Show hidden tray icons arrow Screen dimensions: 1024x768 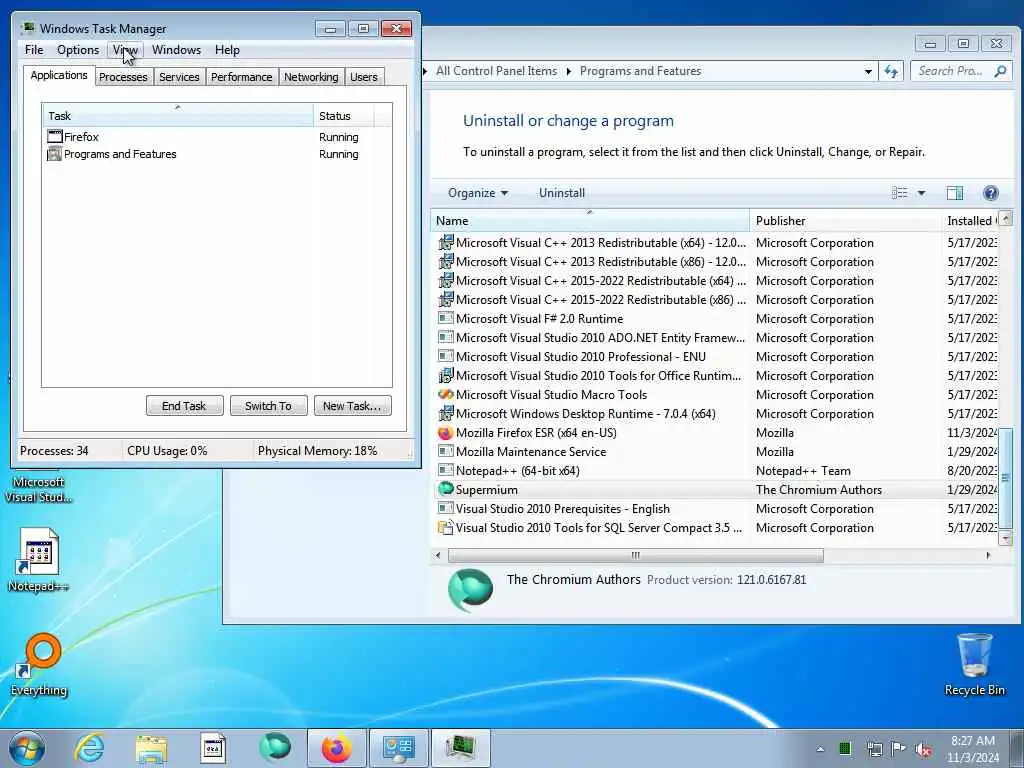820,749
